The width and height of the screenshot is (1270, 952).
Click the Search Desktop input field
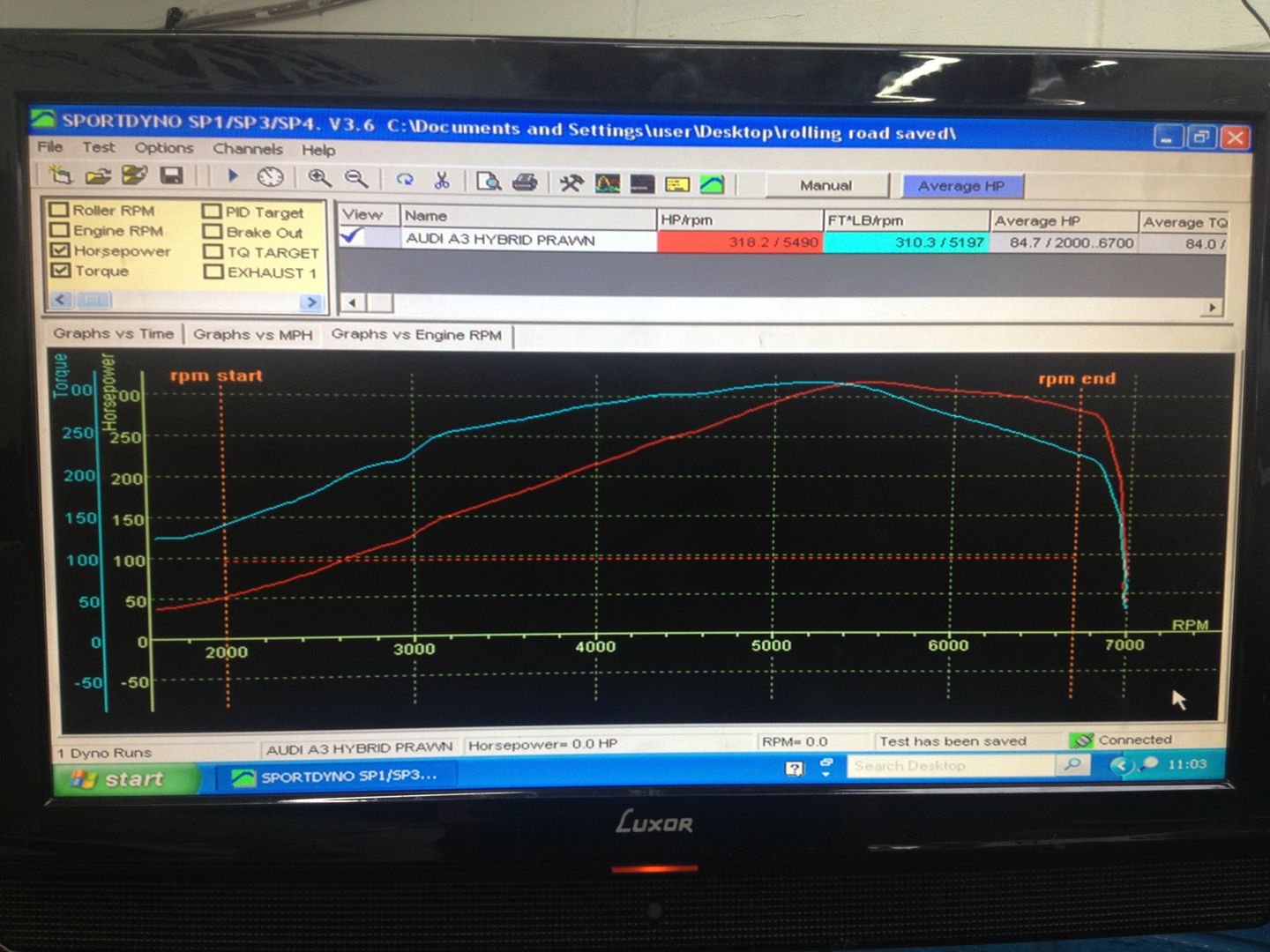951,766
